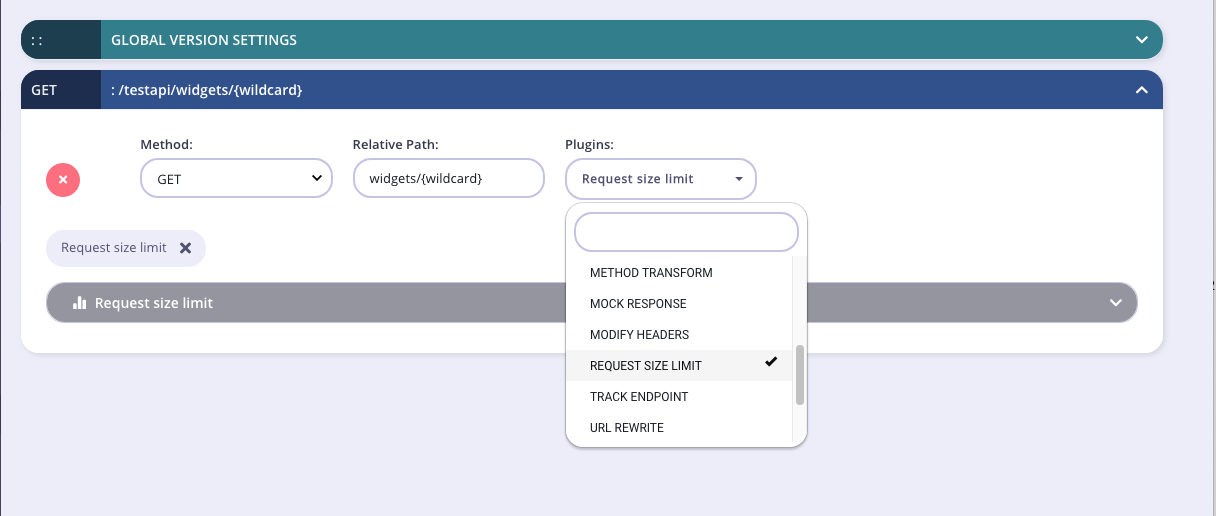Click the GET method label in endpoint header
Viewport: 1216px width, 516px height.
[x=45, y=90]
